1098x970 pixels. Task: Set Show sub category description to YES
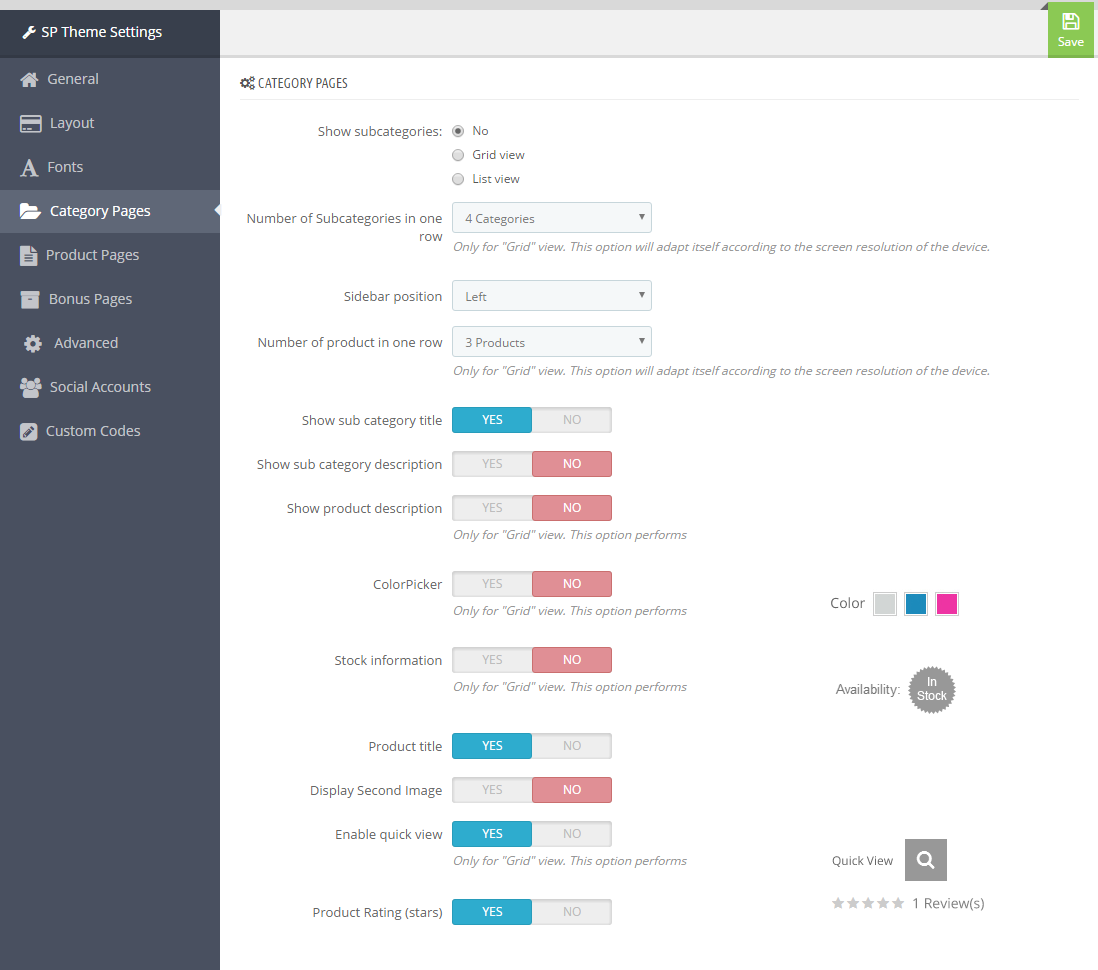(x=492, y=464)
